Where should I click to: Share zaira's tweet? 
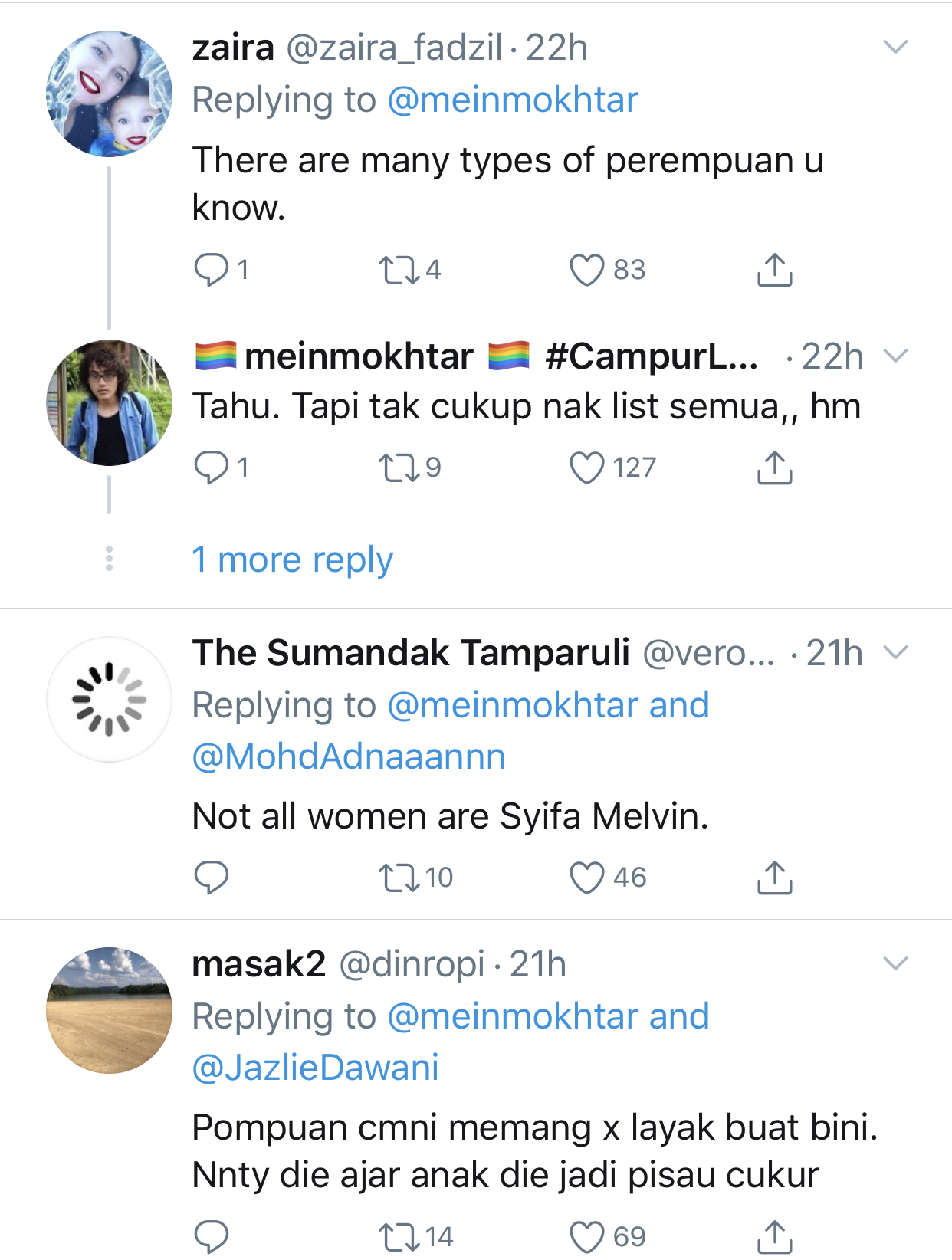[774, 271]
